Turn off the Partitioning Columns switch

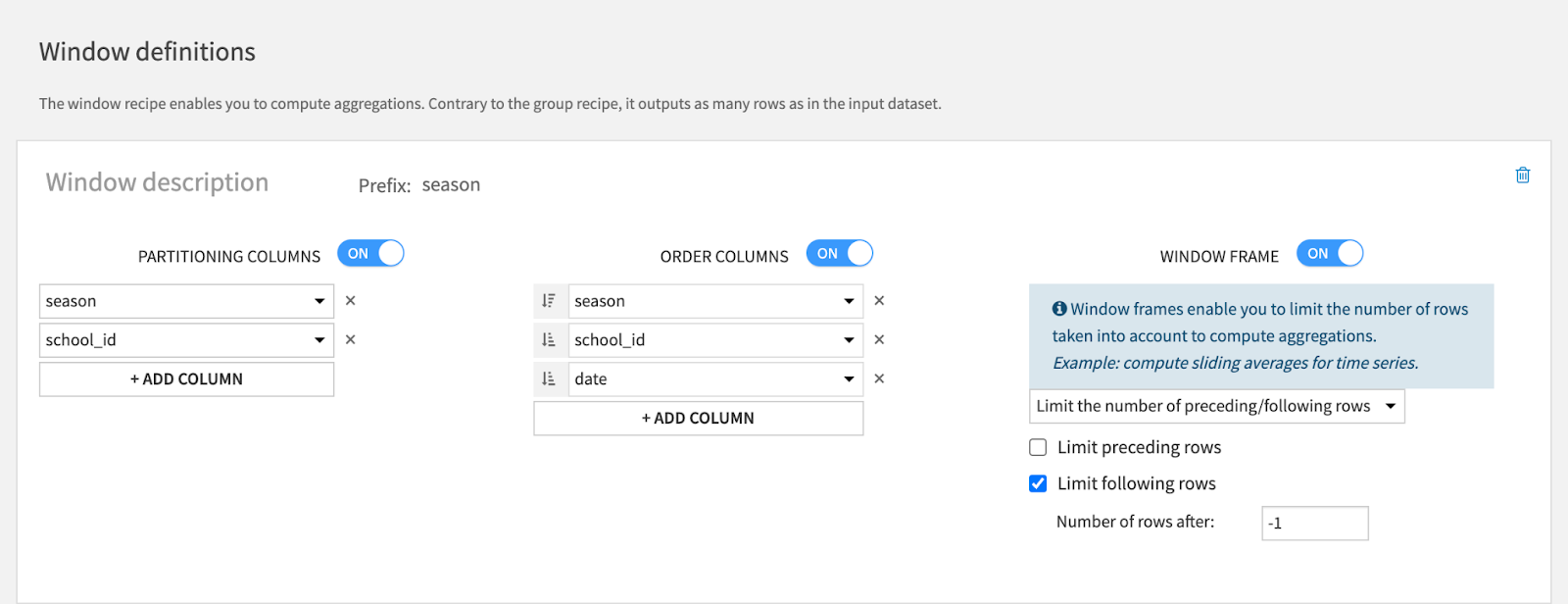[x=370, y=254]
